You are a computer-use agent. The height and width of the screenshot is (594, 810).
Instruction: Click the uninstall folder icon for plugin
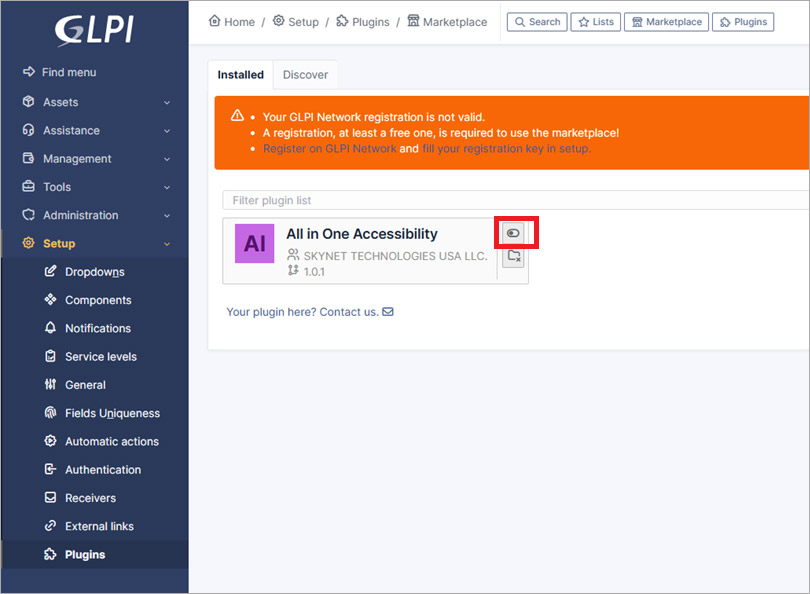[513, 257]
